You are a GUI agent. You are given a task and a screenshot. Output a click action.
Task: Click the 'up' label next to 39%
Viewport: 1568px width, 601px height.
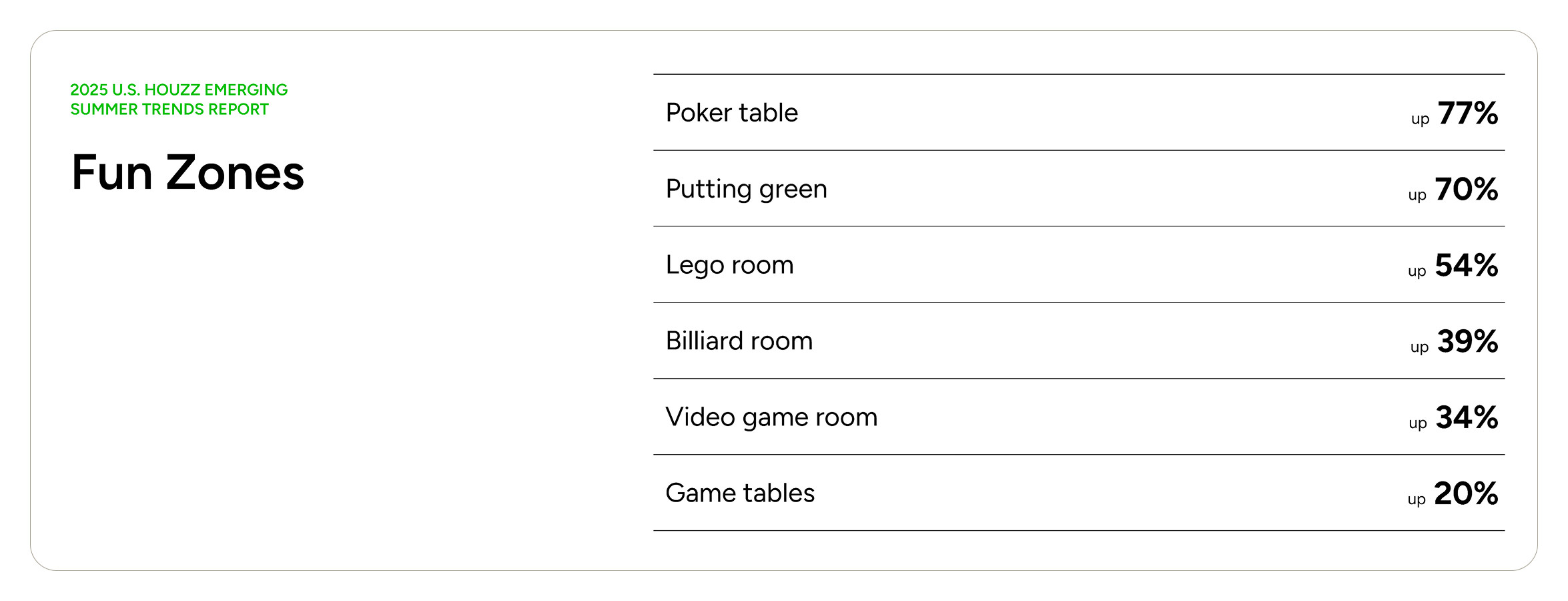[x=1419, y=348]
